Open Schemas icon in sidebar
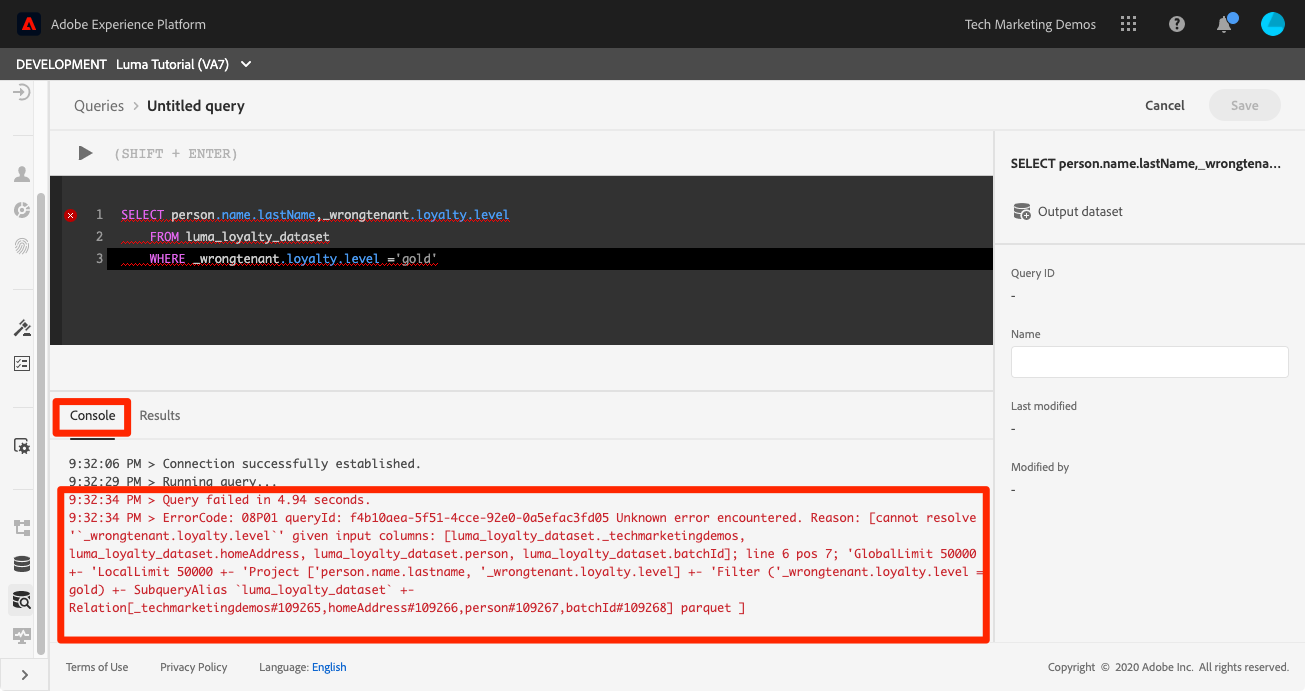 pos(22,528)
